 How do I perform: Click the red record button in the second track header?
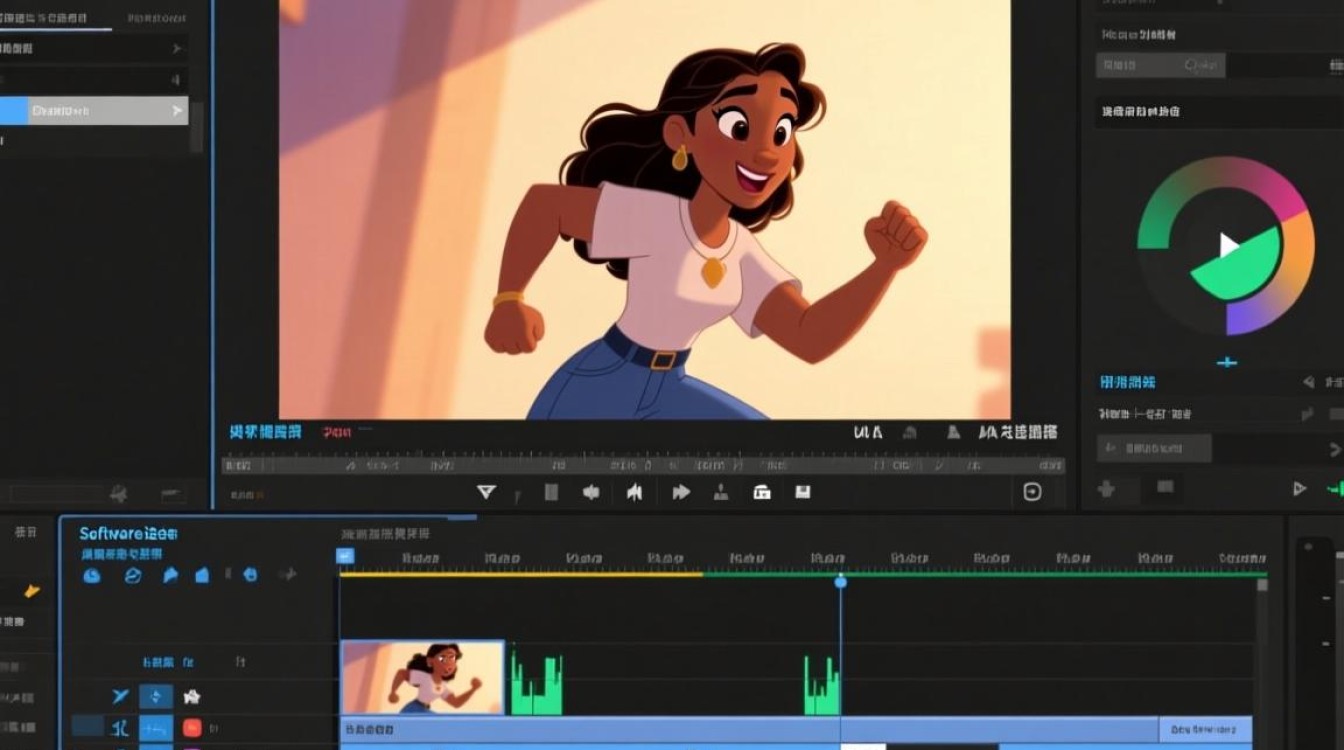(x=192, y=728)
